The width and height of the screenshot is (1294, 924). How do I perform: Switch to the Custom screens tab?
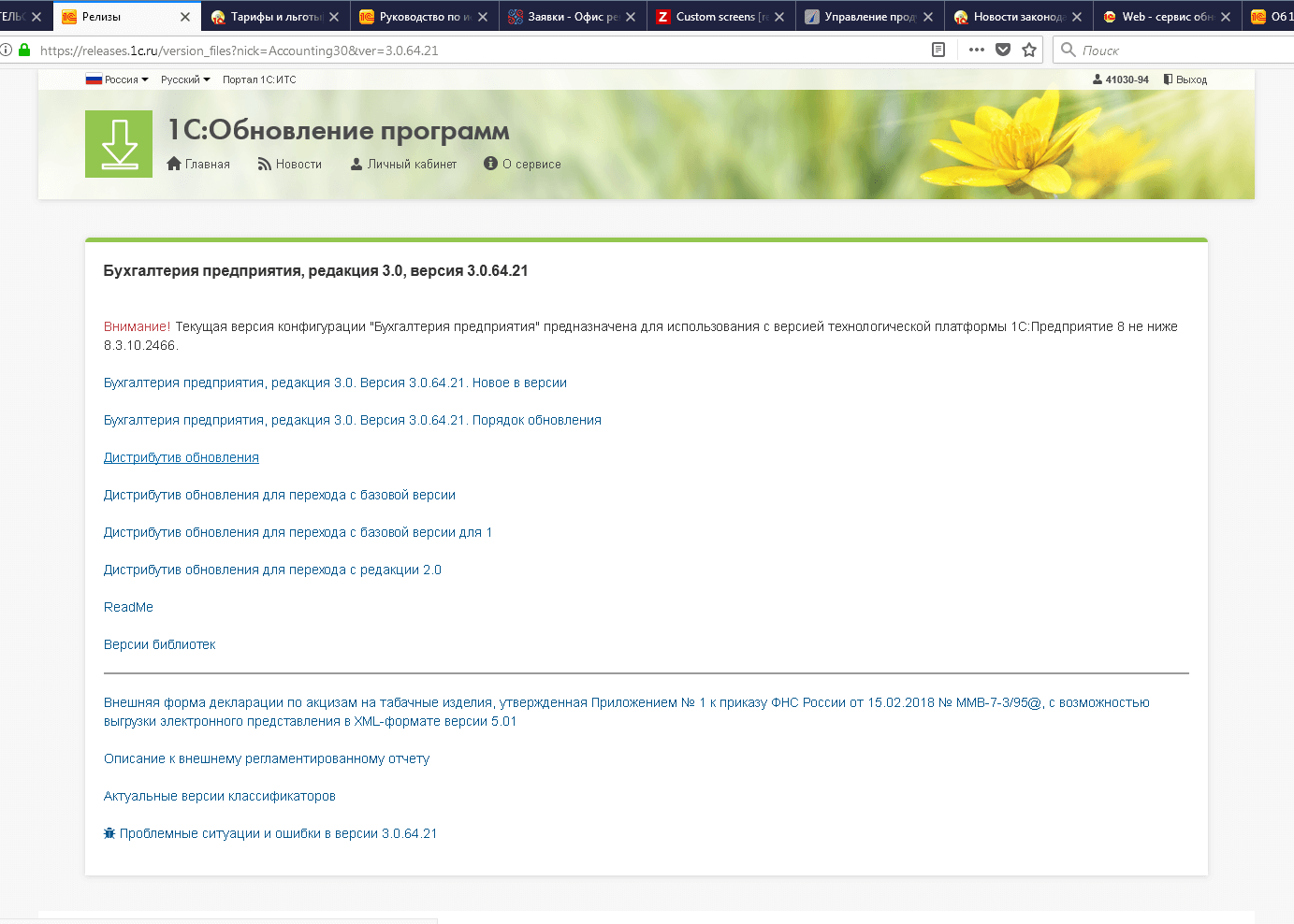tap(721, 17)
